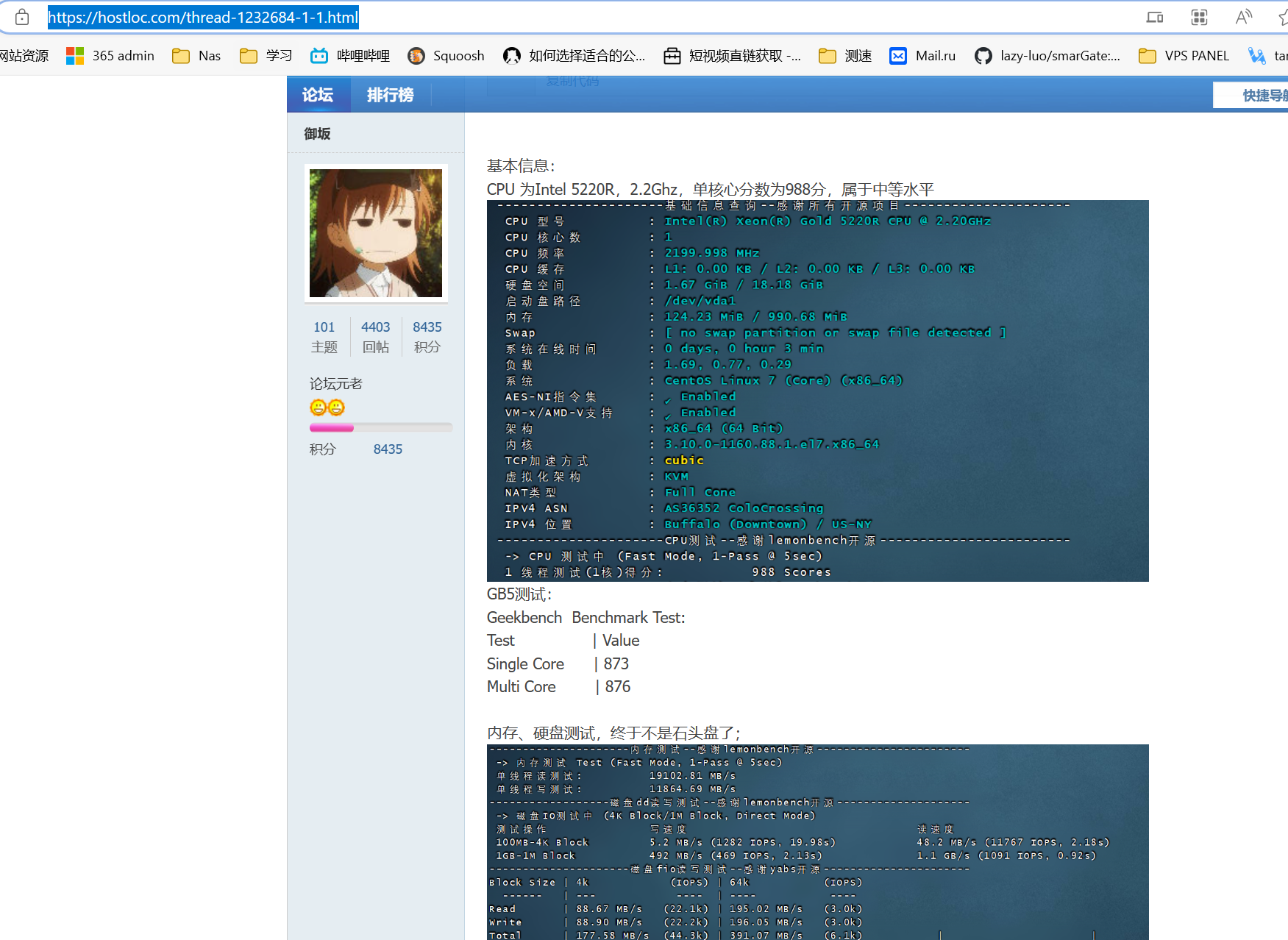Click the site permissions icon in address bar
This screenshot has width=1288, height=940.
click(21, 16)
